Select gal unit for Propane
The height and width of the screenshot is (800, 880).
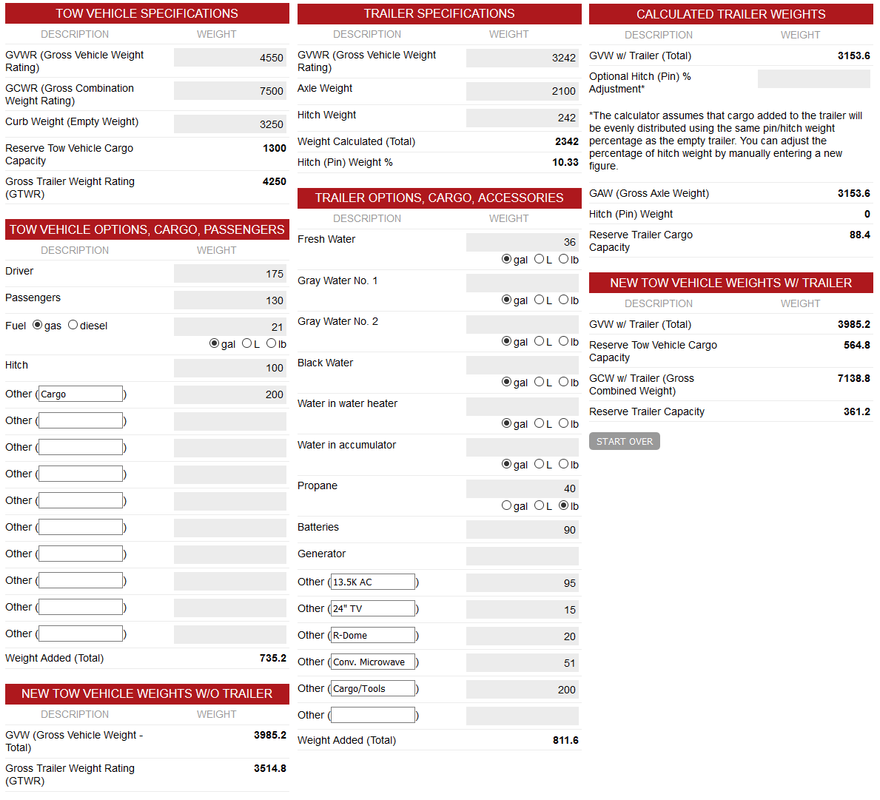point(507,507)
